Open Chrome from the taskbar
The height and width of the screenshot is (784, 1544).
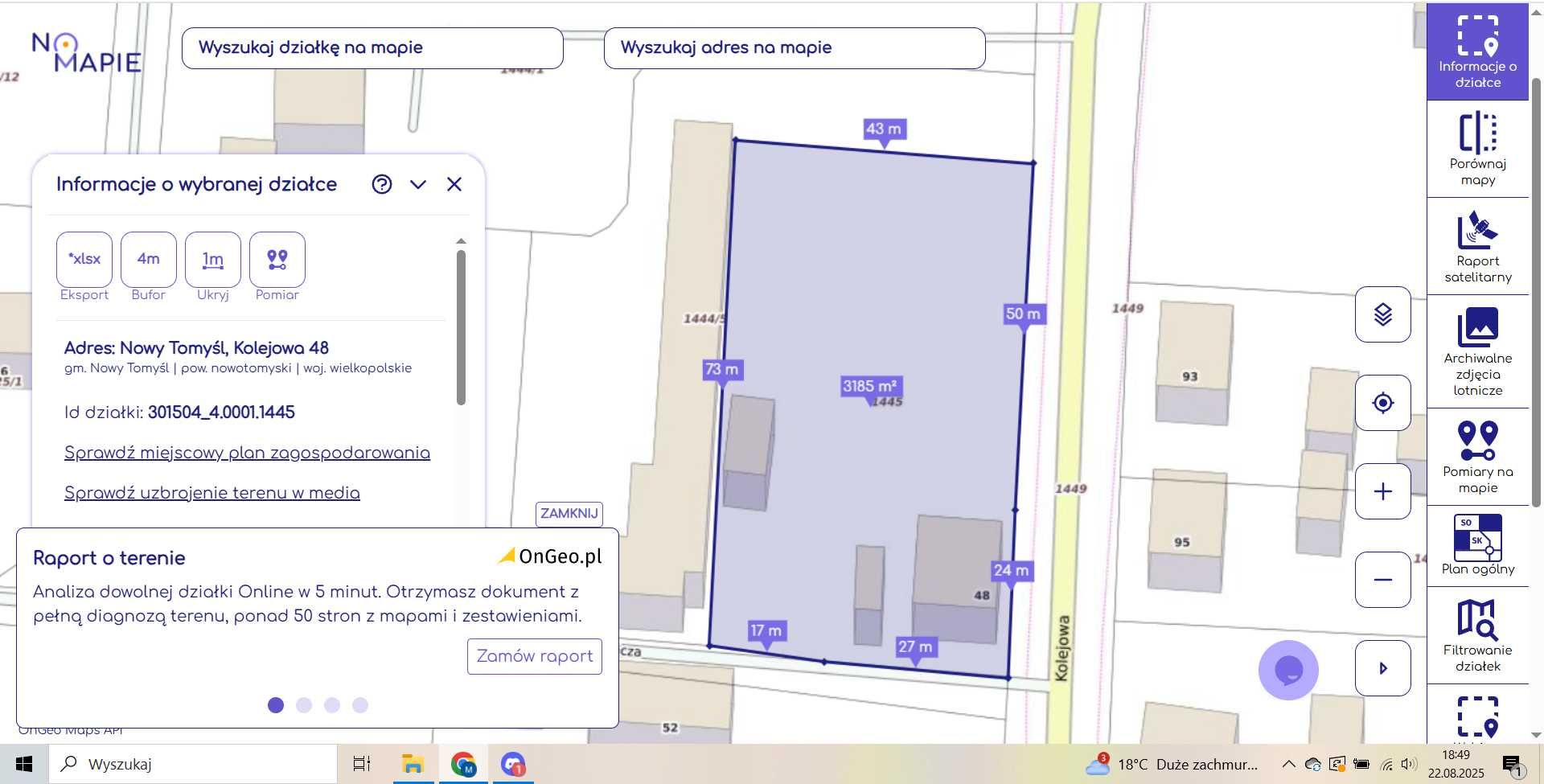pyautogui.click(x=463, y=764)
